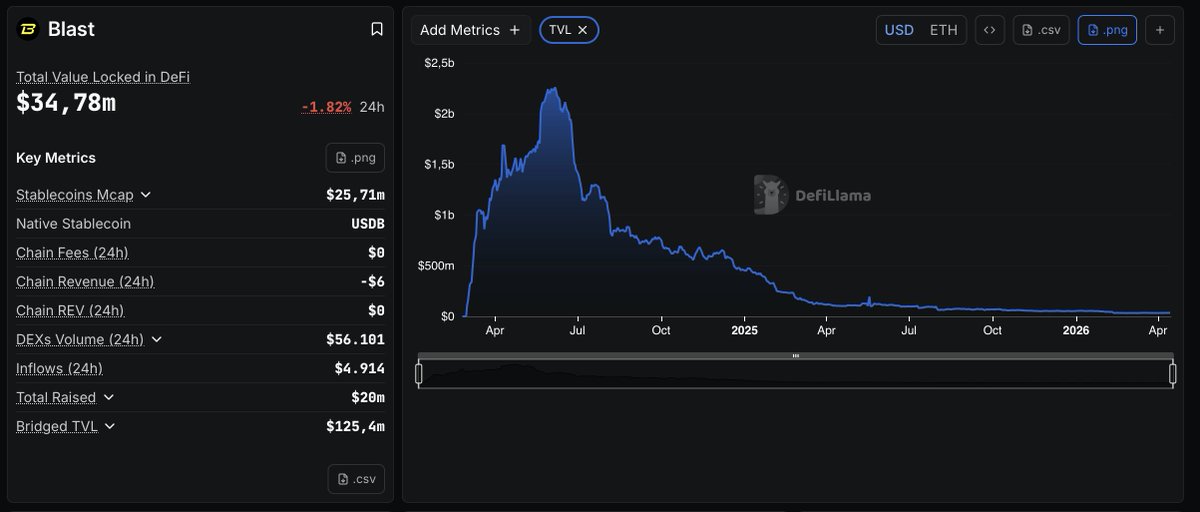Export chart data as .csv
1200x512 pixels.
pyautogui.click(x=1041, y=30)
